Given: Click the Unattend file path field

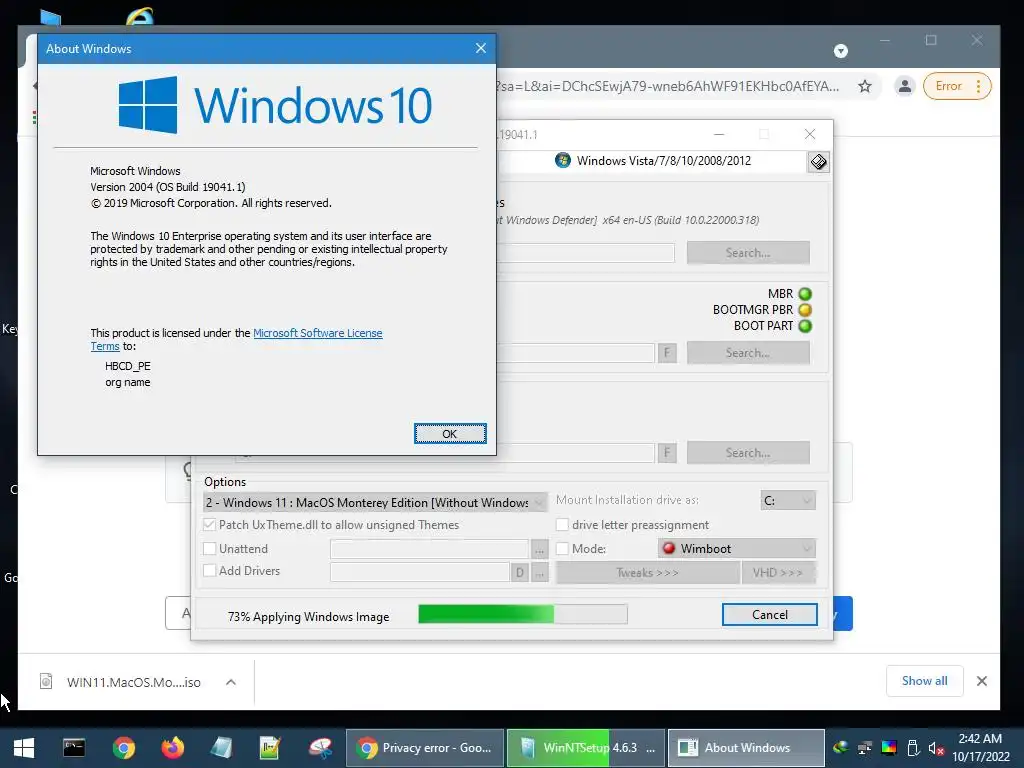Looking at the screenshot, I should [x=429, y=549].
